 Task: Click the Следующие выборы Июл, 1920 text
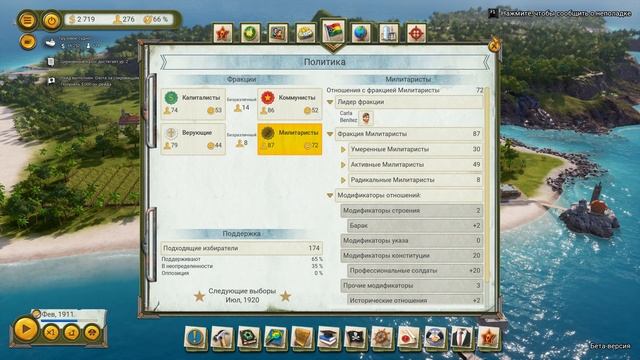click(x=242, y=296)
